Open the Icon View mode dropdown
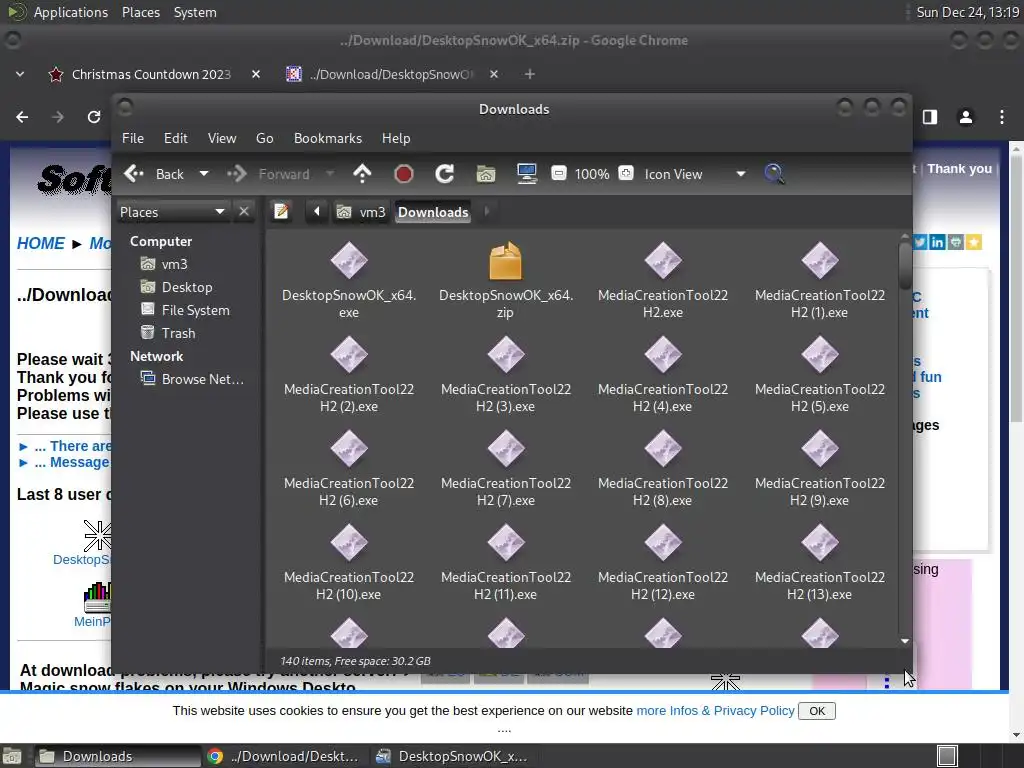 tap(694, 174)
